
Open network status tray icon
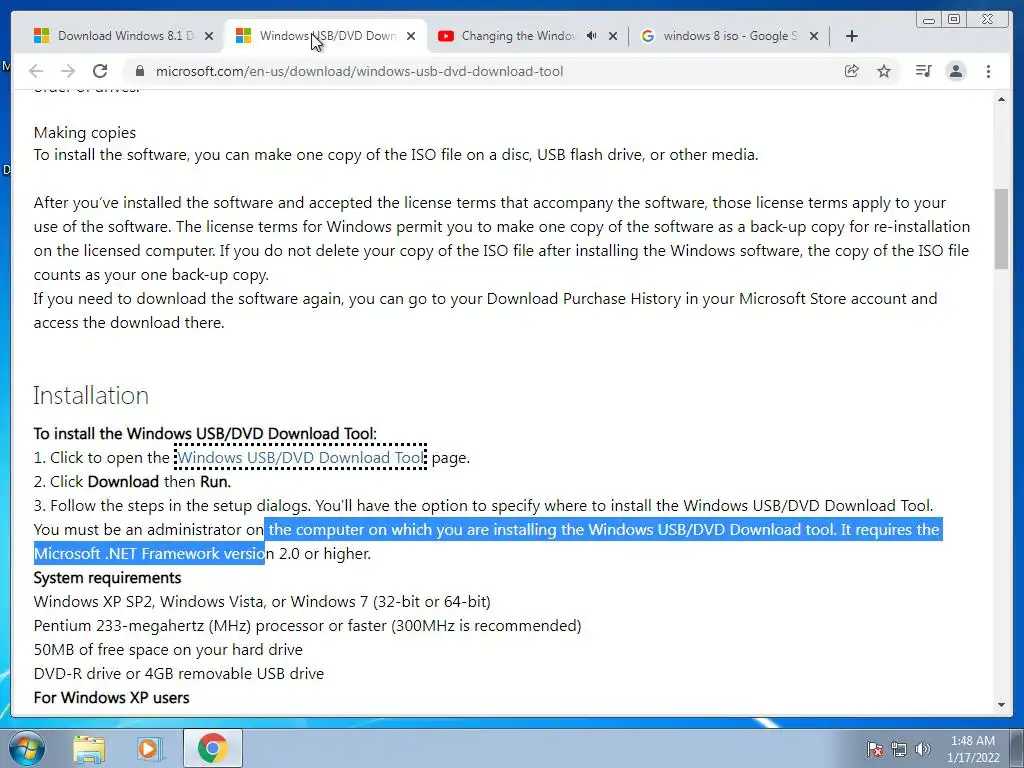pyautogui.click(x=899, y=749)
